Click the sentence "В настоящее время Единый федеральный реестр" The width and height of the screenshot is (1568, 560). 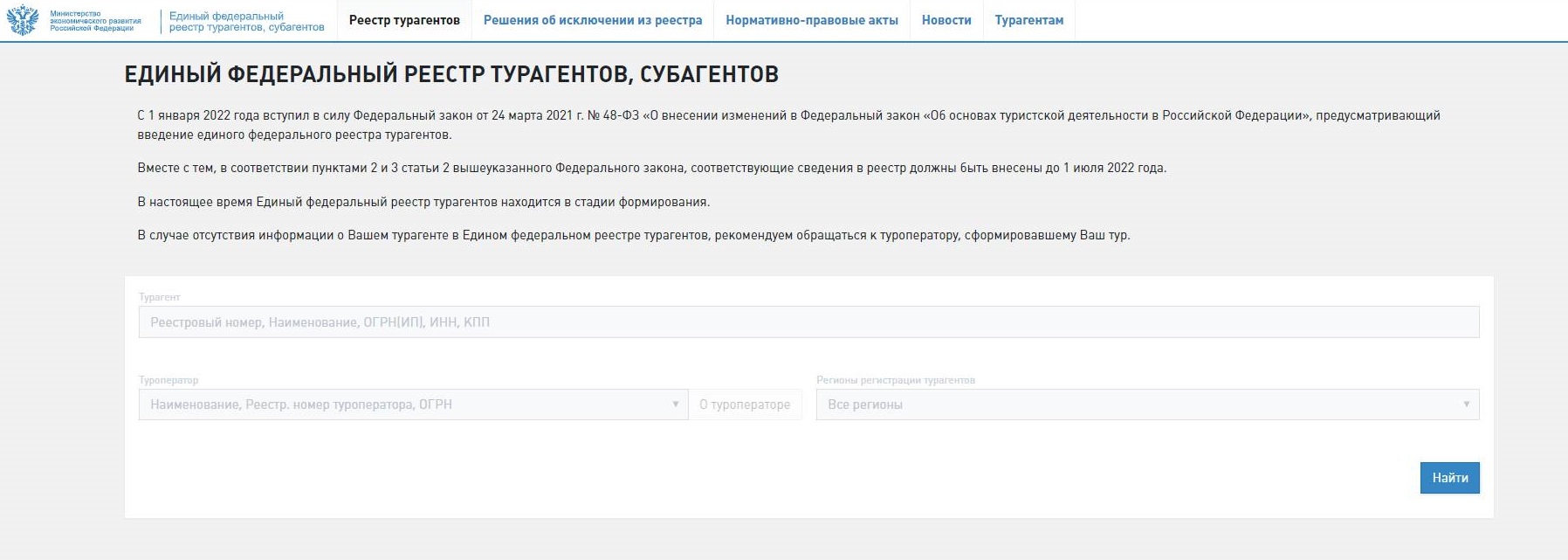pyautogui.click(x=423, y=202)
